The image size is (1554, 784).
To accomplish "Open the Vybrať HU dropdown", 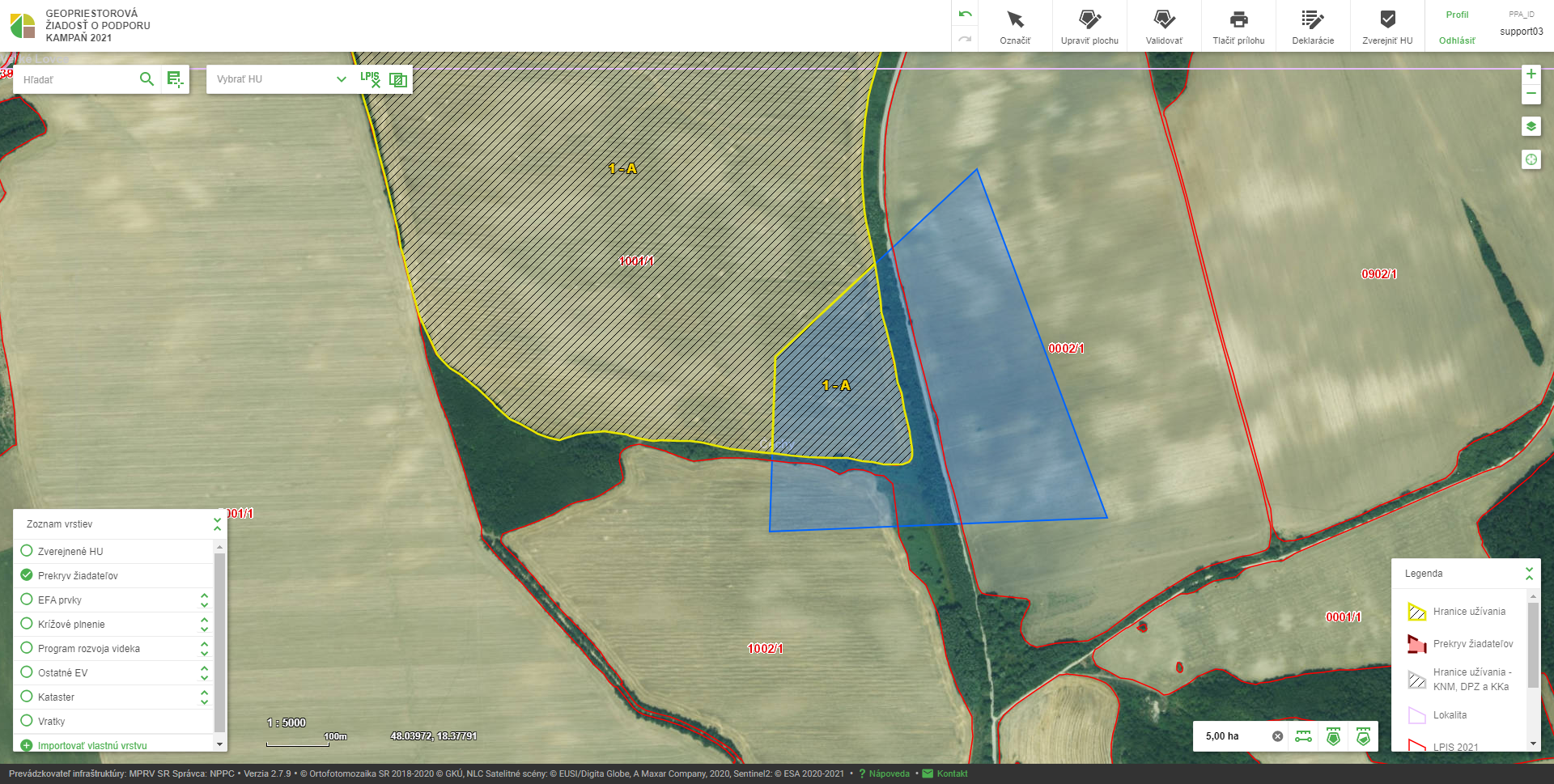I will coord(282,79).
